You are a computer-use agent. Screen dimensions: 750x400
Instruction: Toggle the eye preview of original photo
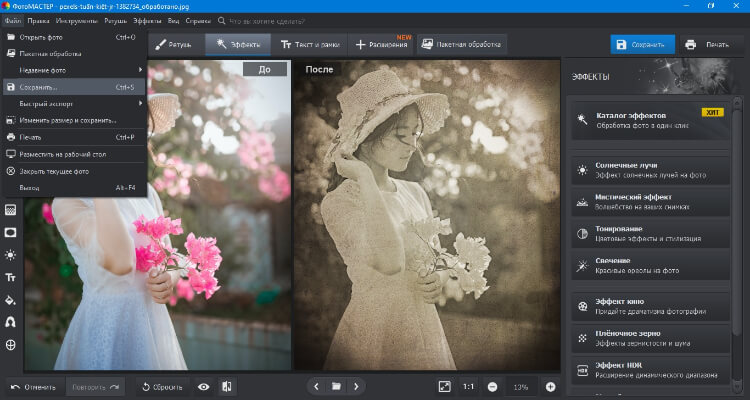pyautogui.click(x=204, y=386)
